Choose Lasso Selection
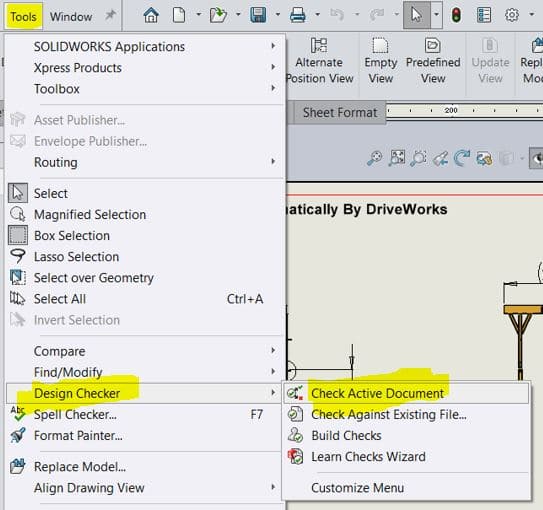543x510 pixels. [x=145, y=257]
